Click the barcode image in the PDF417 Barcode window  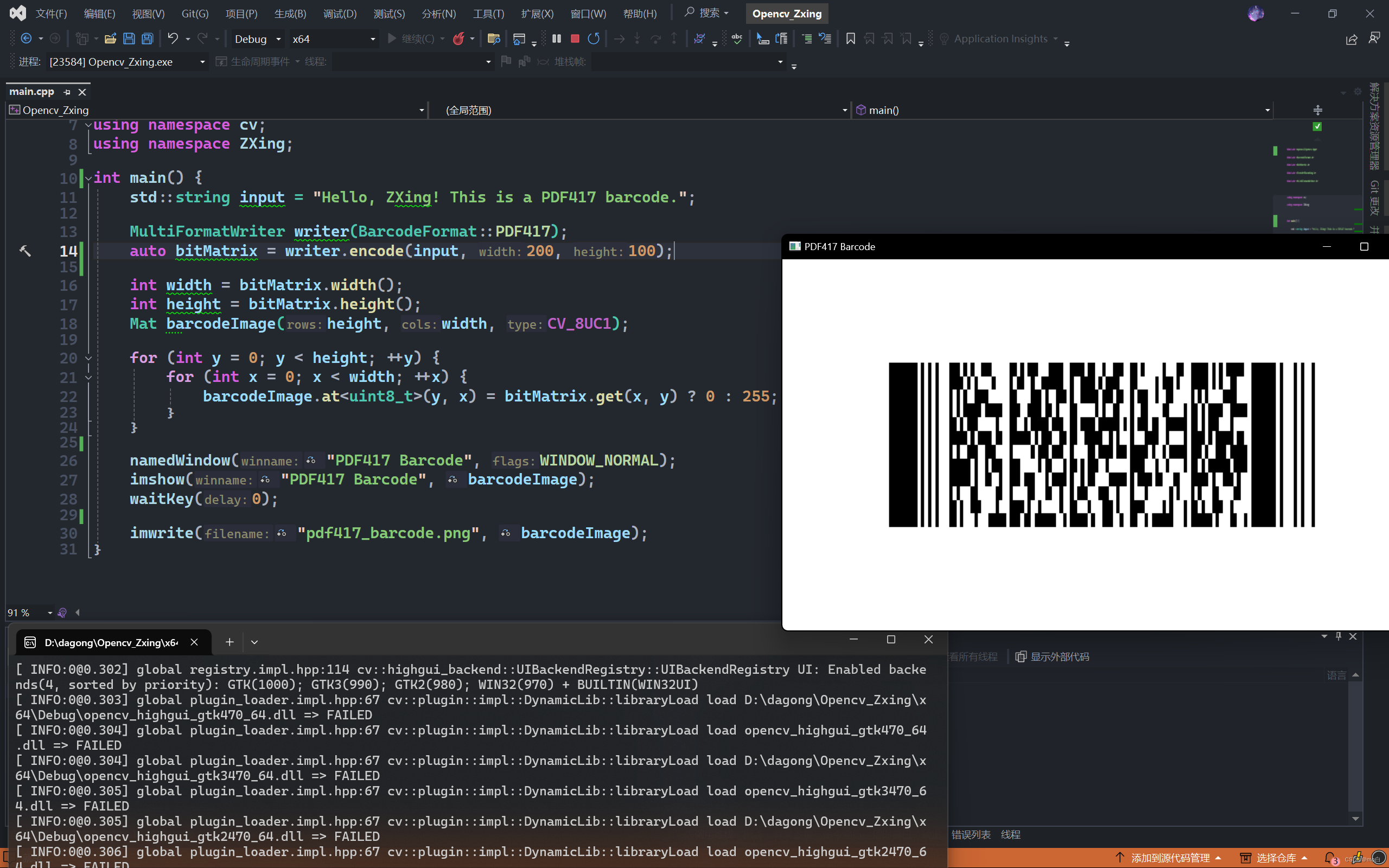pyautogui.click(x=1101, y=444)
